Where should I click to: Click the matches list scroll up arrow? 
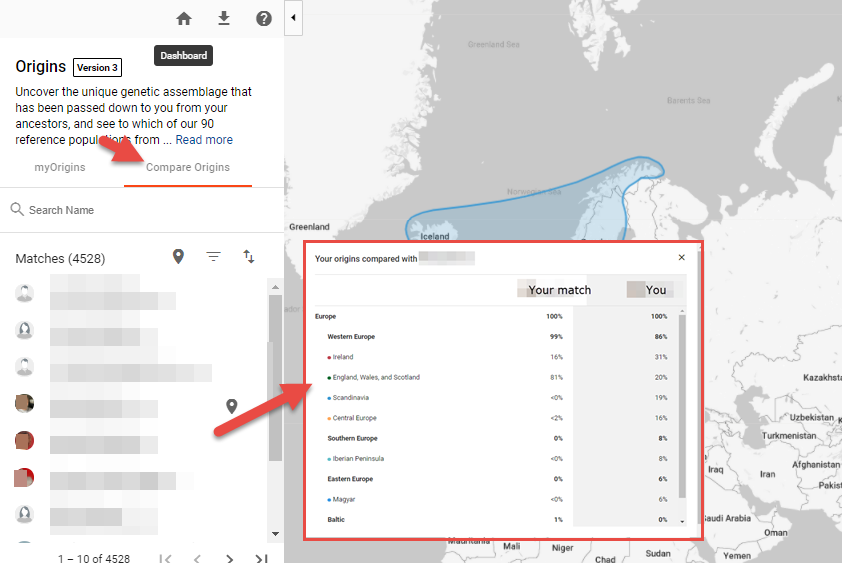pyautogui.click(x=275, y=287)
